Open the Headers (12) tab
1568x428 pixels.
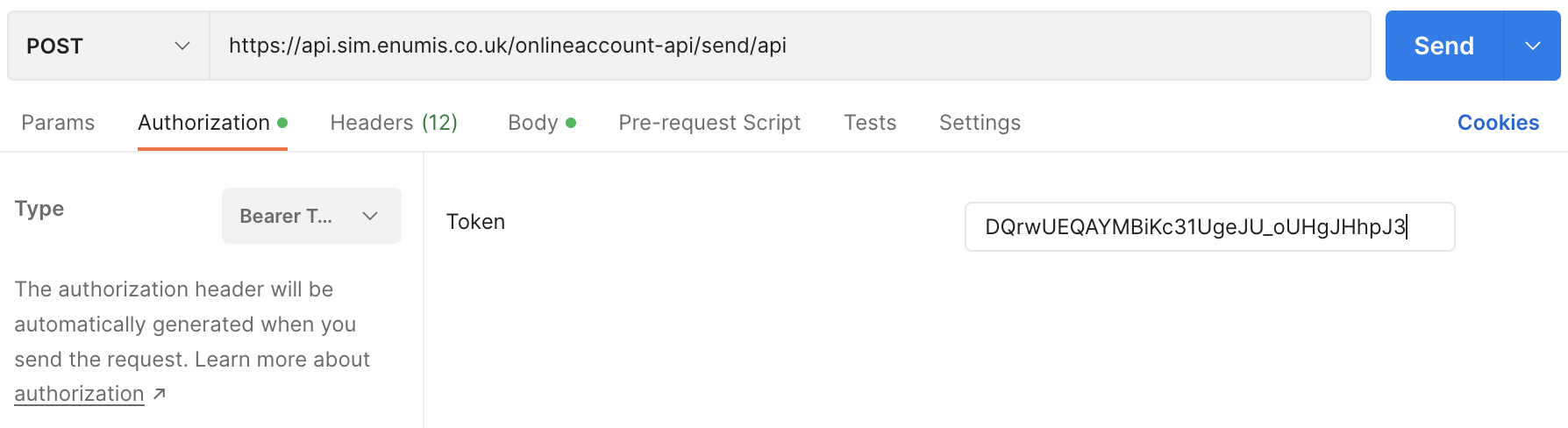[394, 123]
